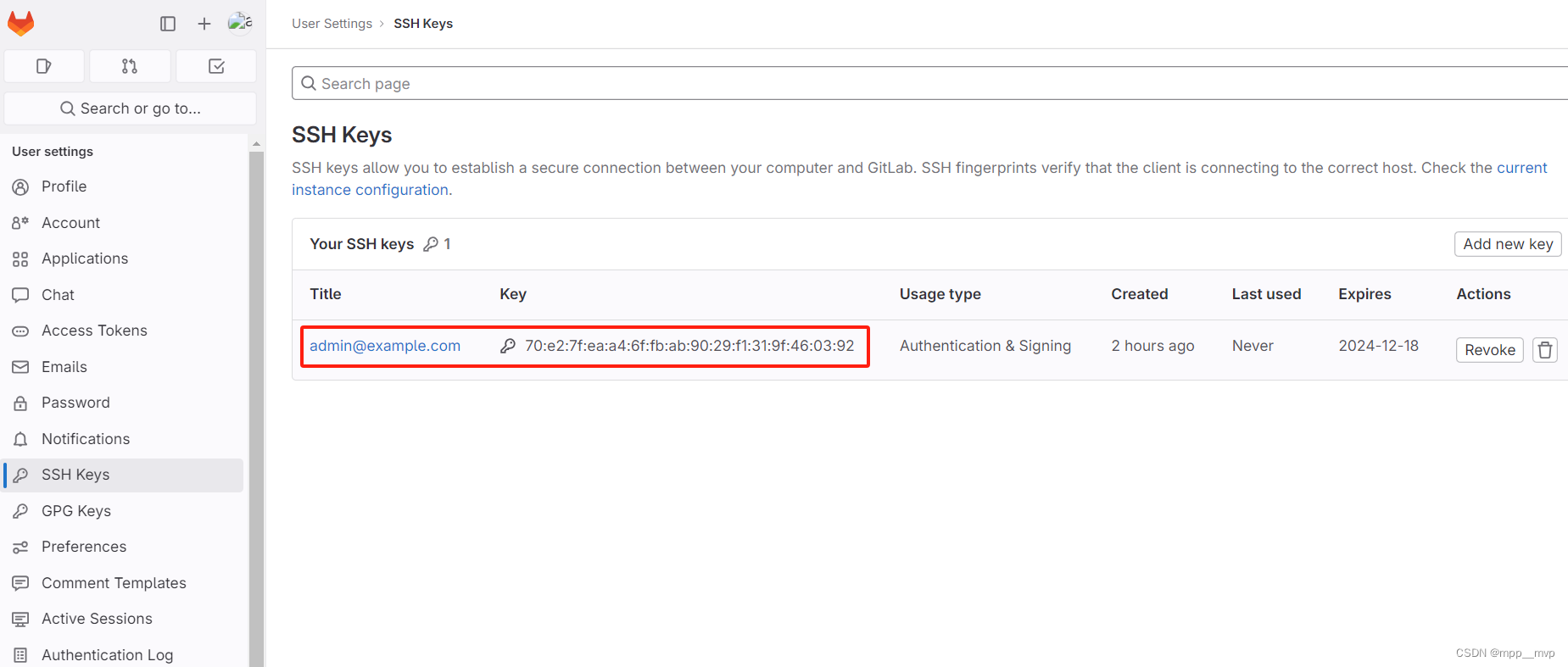Open Account settings
Image resolution: width=1568 pixels, height=667 pixels.
click(x=123, y=223)
